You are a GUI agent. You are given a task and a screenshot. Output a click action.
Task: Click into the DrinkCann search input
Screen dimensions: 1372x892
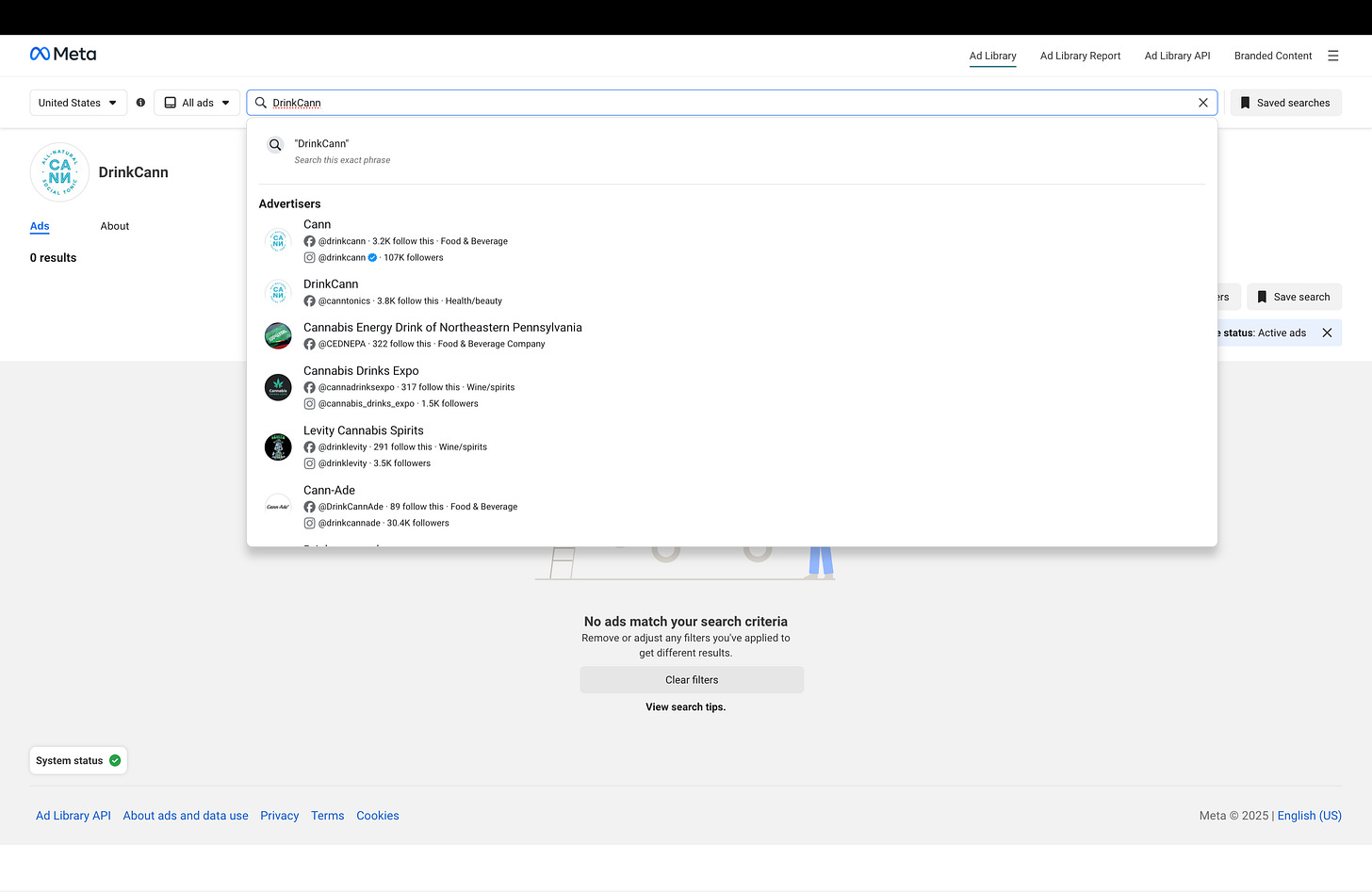coord(731,103)
